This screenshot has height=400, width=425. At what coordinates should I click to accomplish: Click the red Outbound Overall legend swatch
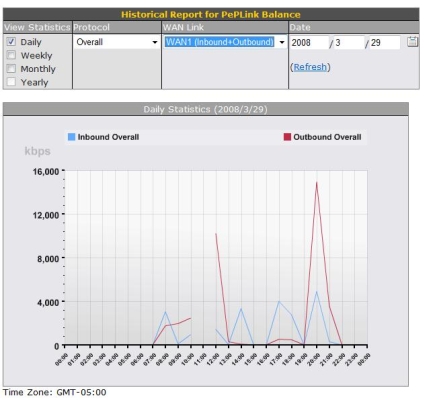287,137
